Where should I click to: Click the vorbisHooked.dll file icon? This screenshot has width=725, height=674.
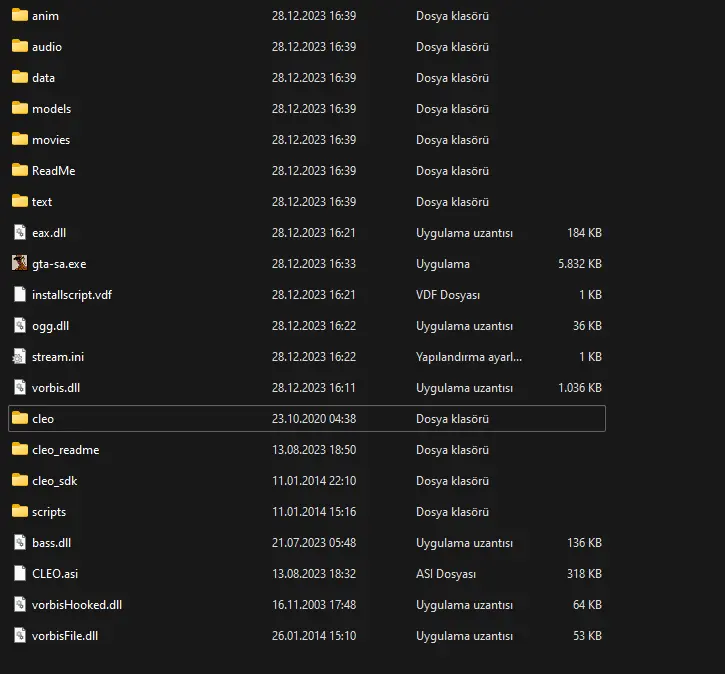19,604
